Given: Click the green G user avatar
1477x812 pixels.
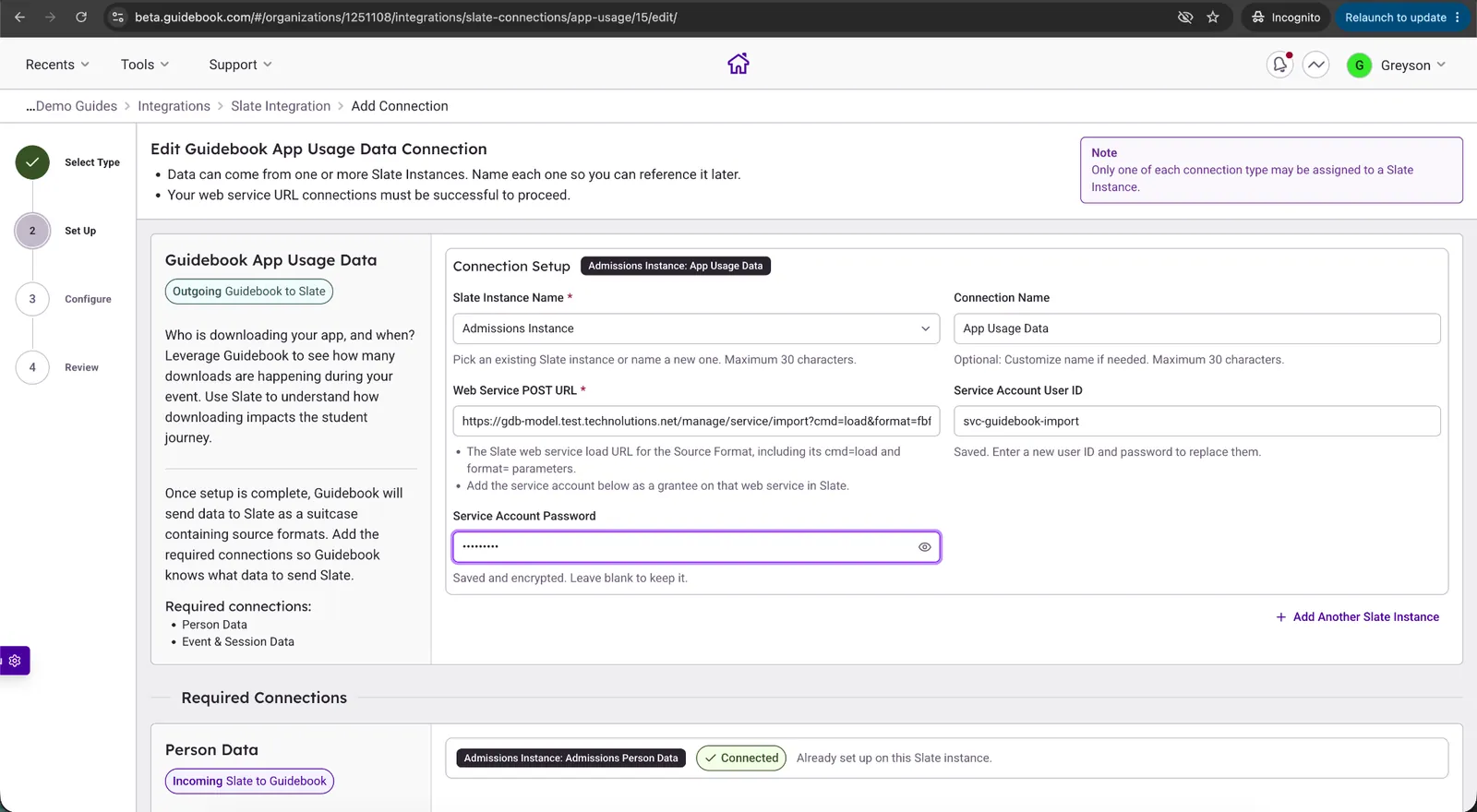Looking at the screenshot, I should coord(1359,66).
